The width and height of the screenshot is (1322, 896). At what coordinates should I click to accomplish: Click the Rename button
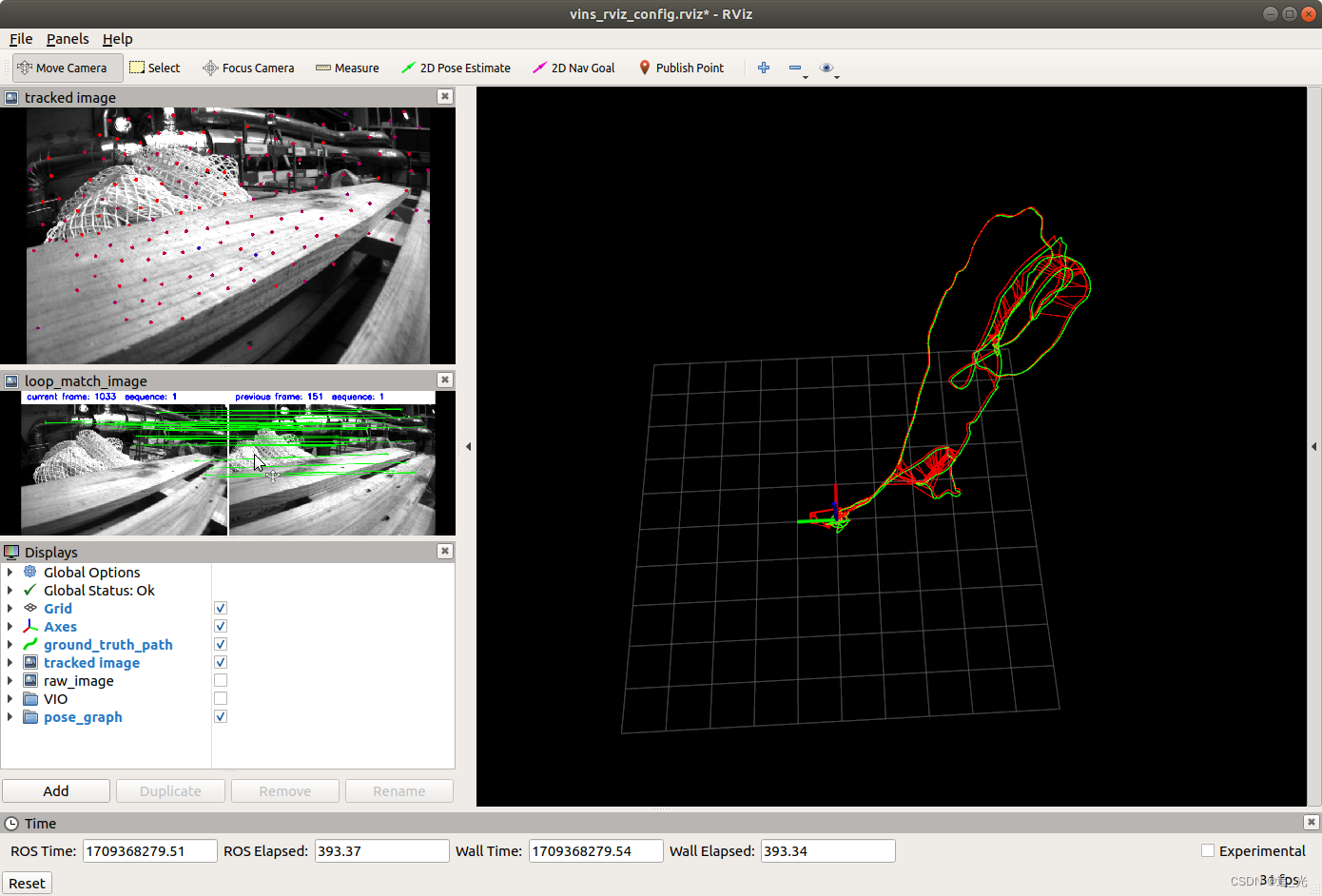[x=399, y=790]
